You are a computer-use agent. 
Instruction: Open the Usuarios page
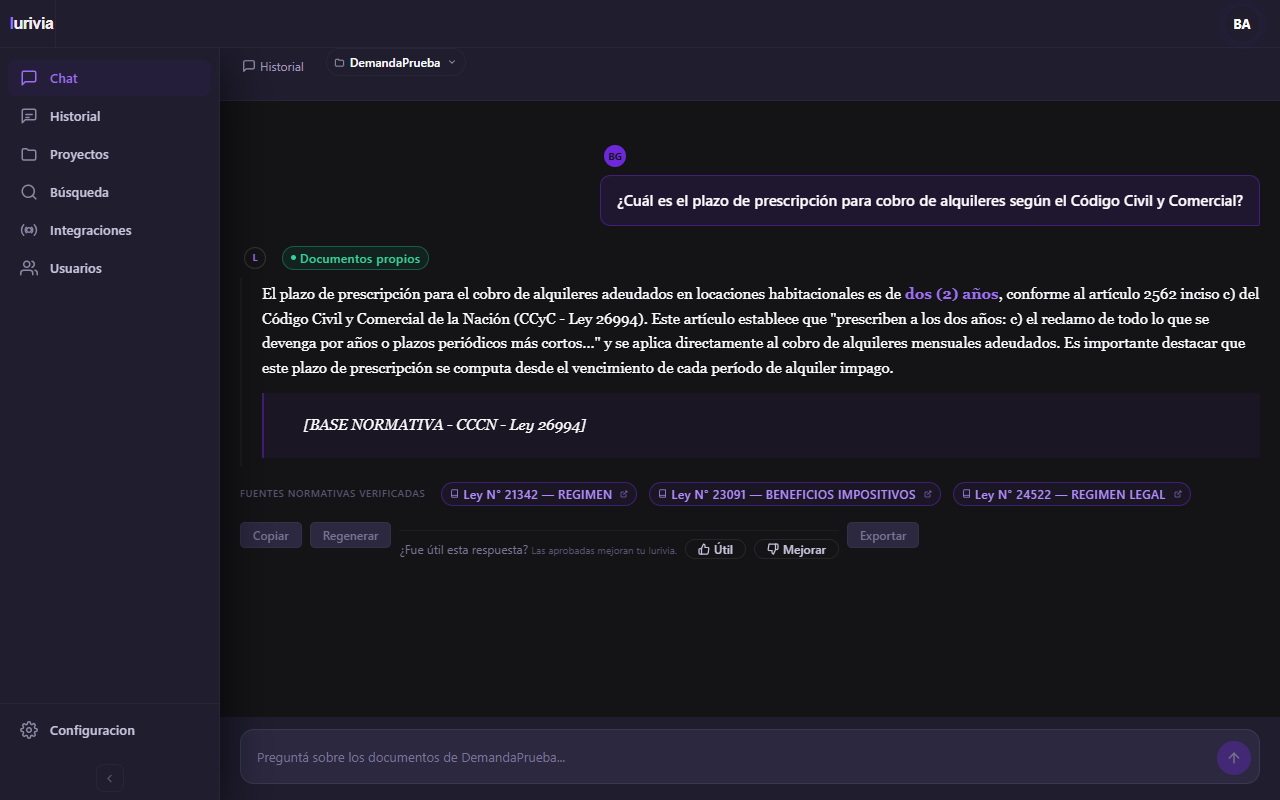[x=110, y=268]
